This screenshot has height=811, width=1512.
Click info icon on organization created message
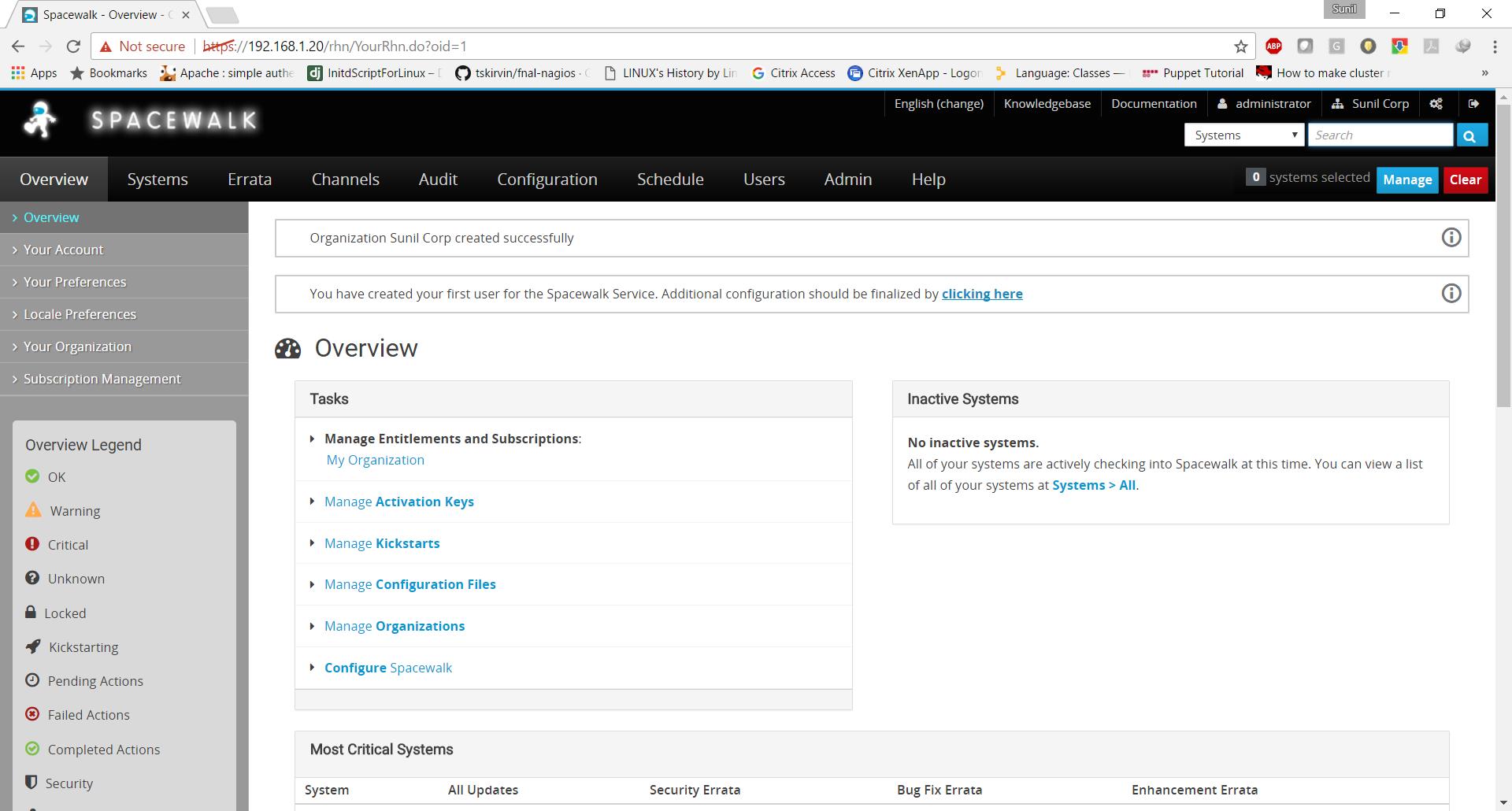pos(1451,238)
